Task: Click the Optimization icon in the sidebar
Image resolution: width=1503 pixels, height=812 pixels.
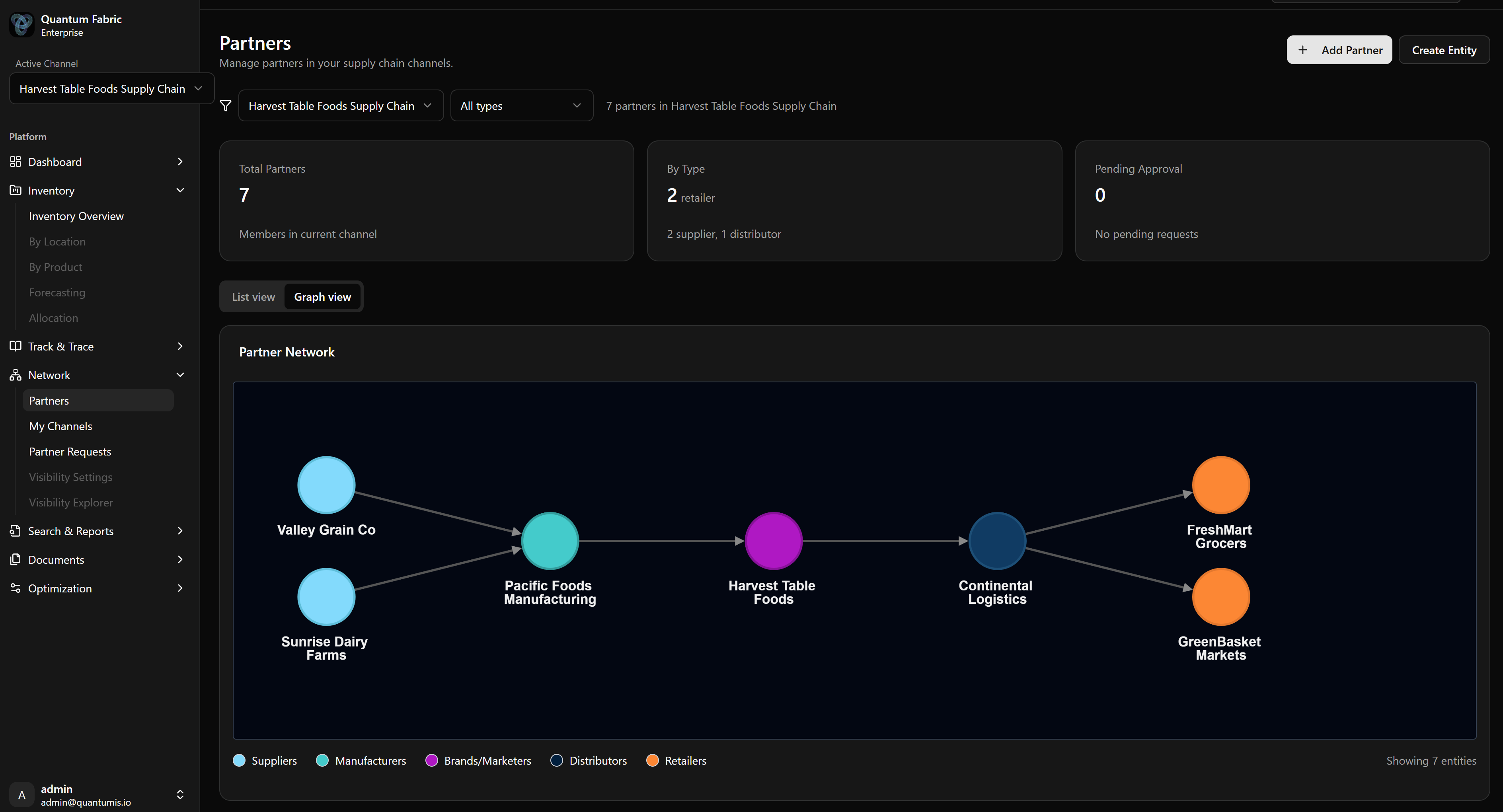Action: coord(16,588)
